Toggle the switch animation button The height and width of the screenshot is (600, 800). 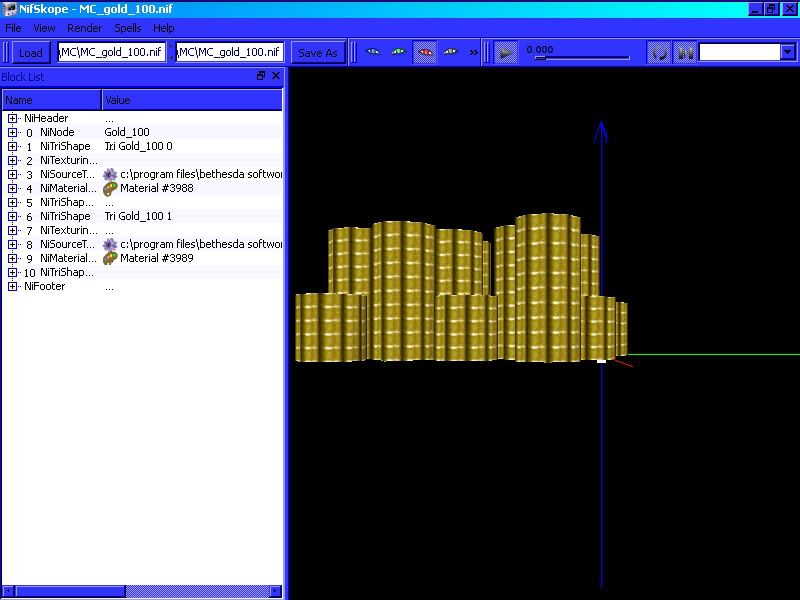tap(685, 53)
